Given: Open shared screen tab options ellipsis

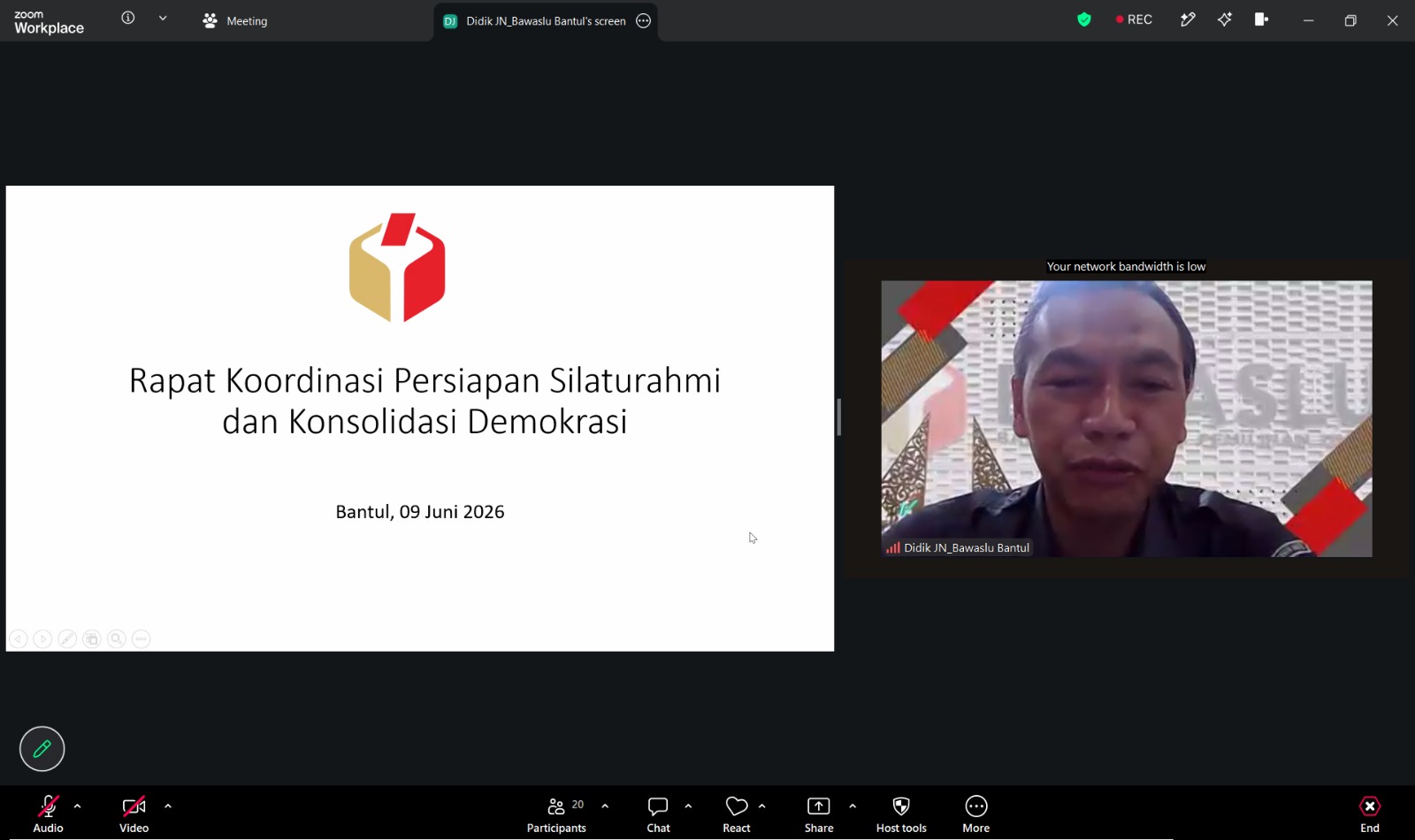Looking at the screenshot, I should coord(644,20).
